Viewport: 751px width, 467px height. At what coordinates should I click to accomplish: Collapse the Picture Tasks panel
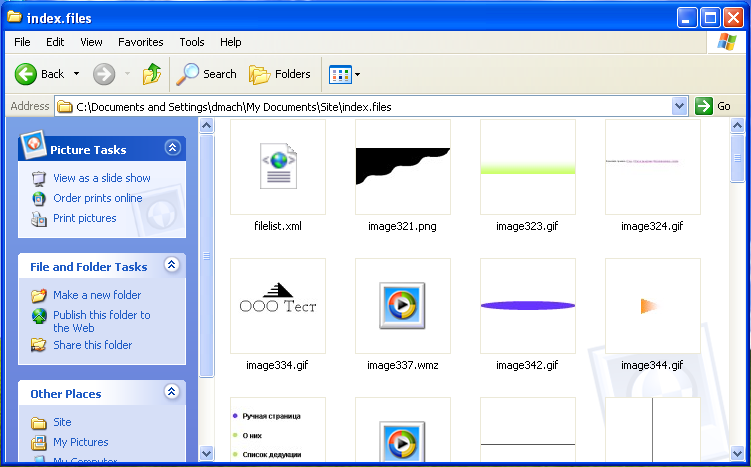click(172, 148)
